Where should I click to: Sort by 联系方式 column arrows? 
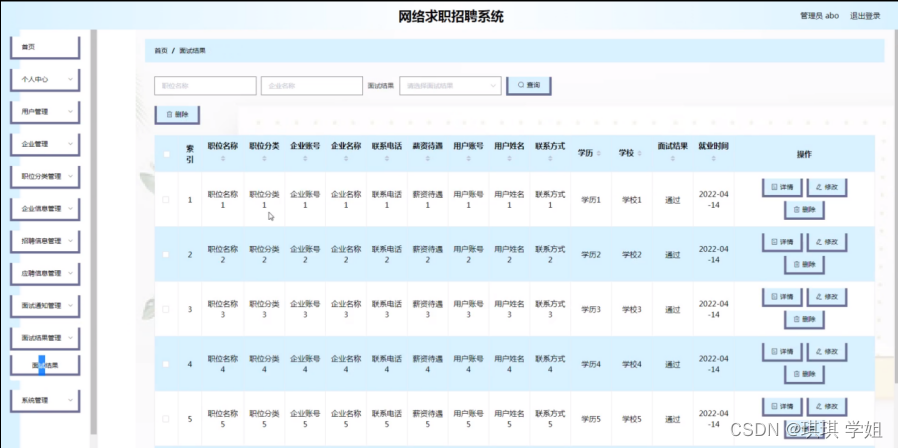550,159
